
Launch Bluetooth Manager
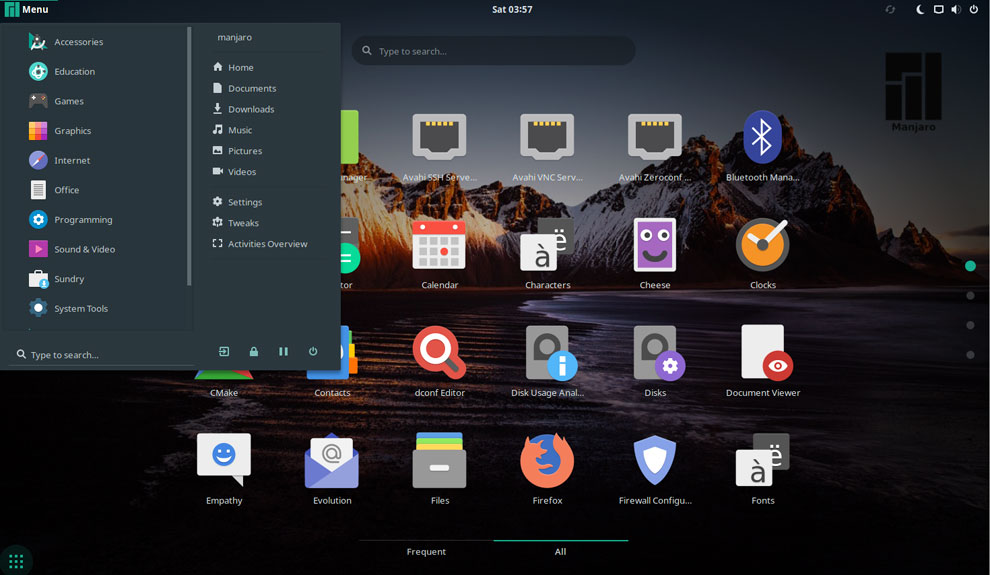[x=763, y=148]
